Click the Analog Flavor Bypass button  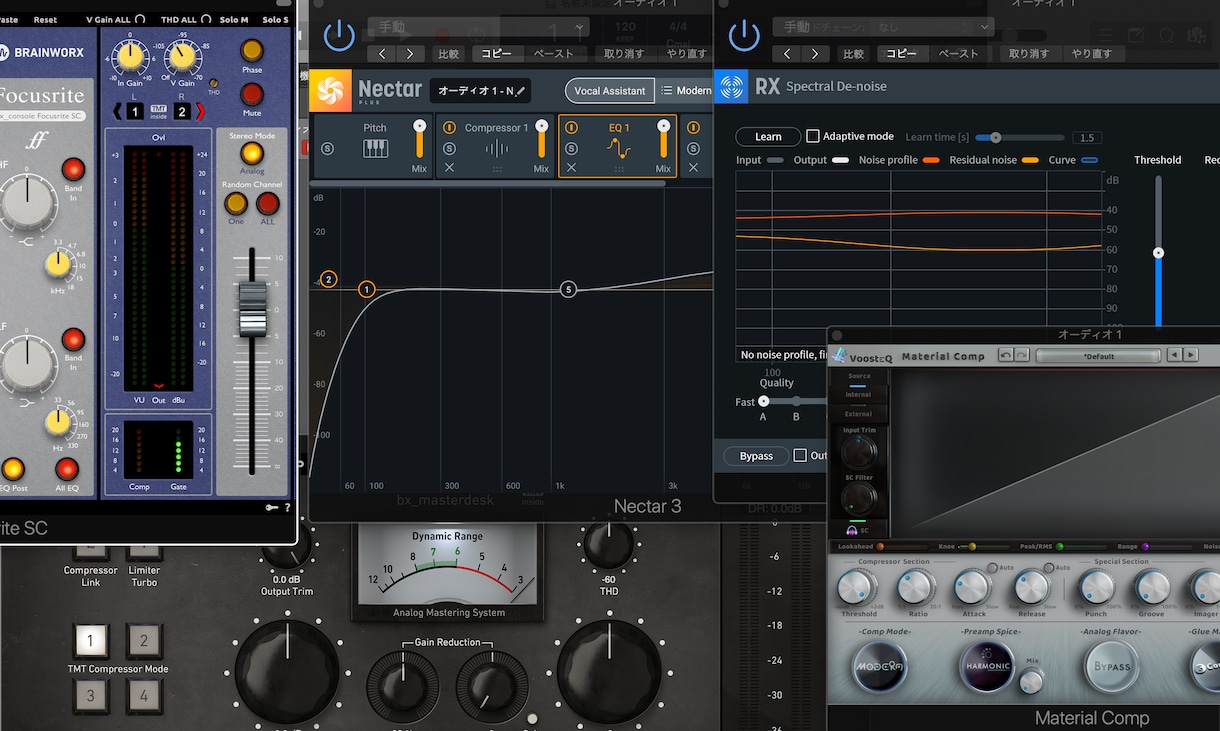1112,666
